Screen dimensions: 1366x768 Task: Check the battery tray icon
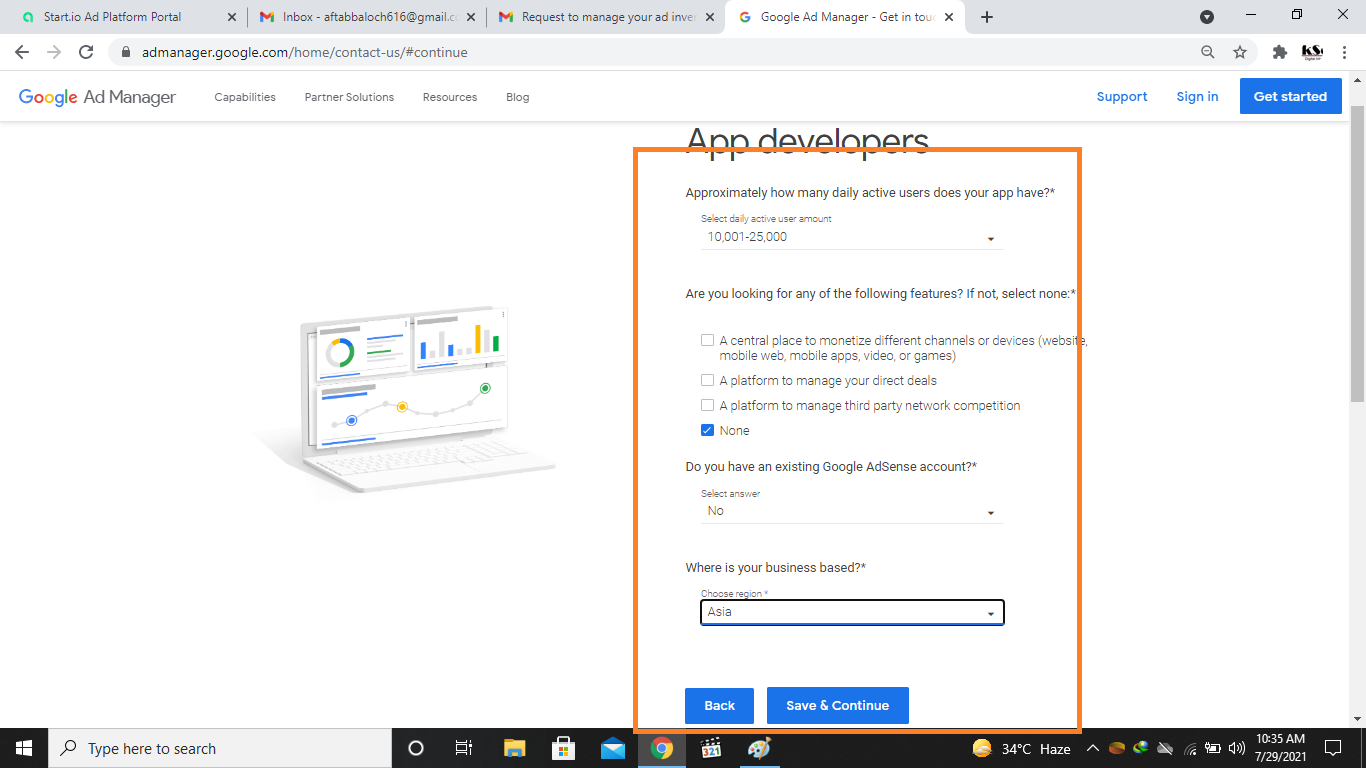tap(1213, 748)
